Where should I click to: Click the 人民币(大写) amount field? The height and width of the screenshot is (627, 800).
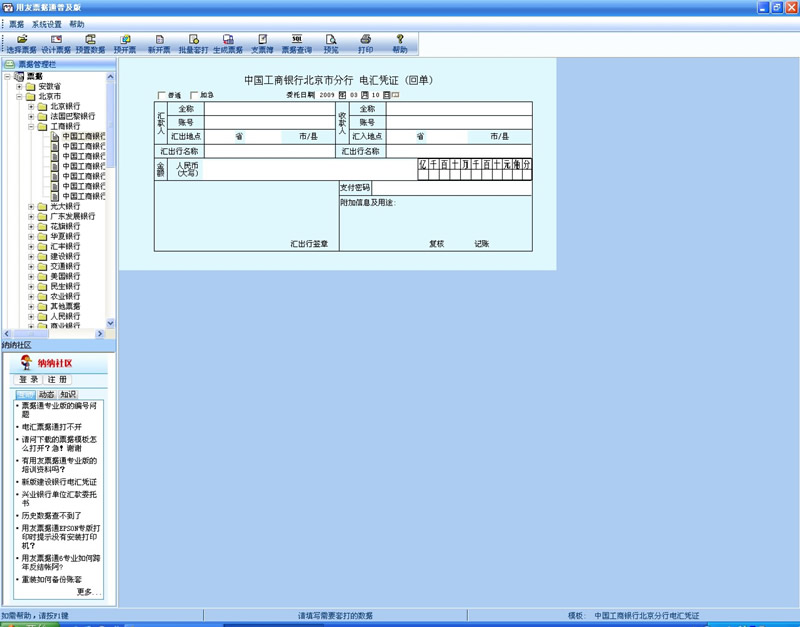pos(310,169)
